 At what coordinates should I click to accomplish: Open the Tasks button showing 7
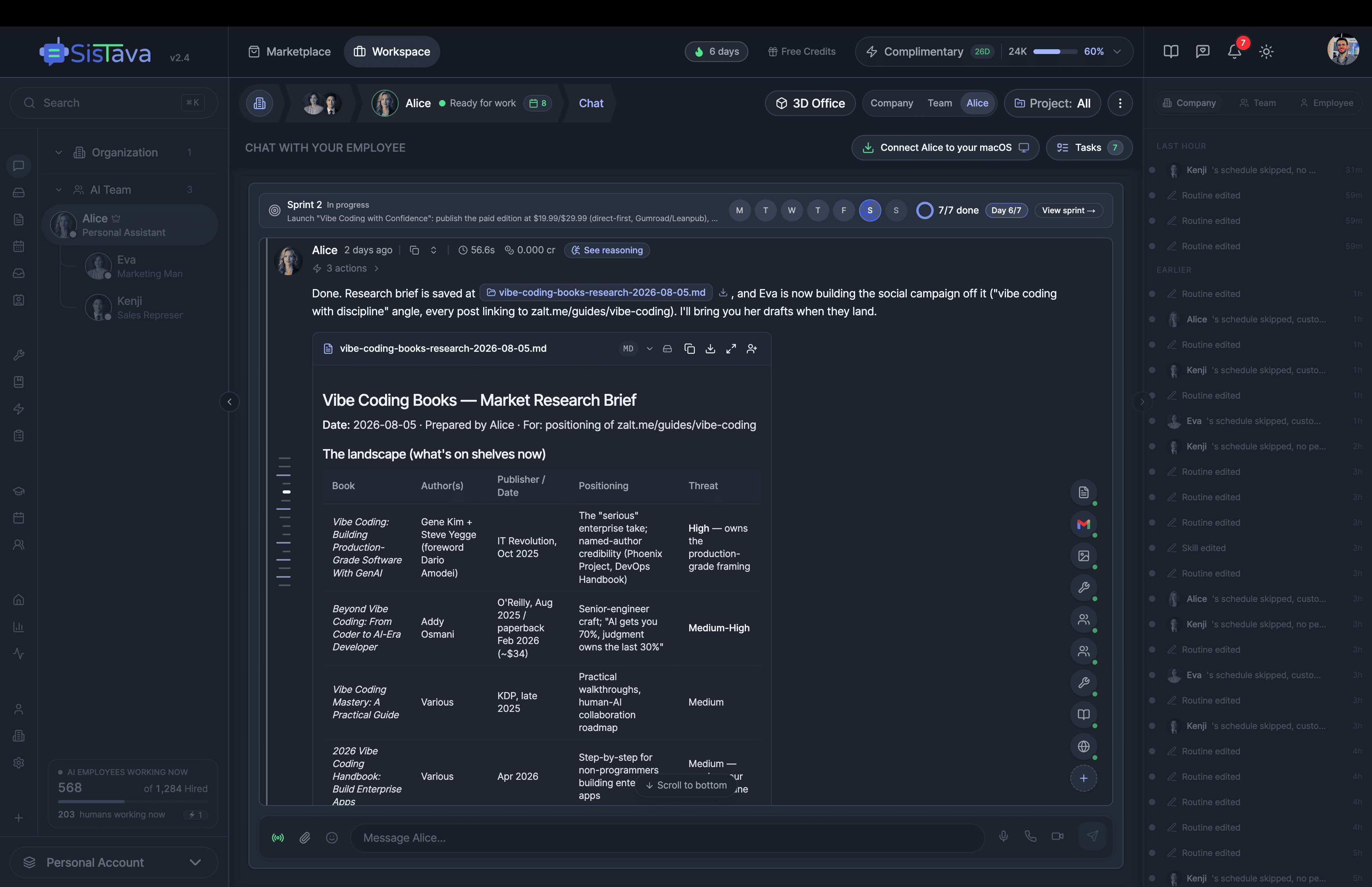(1089, 147)
